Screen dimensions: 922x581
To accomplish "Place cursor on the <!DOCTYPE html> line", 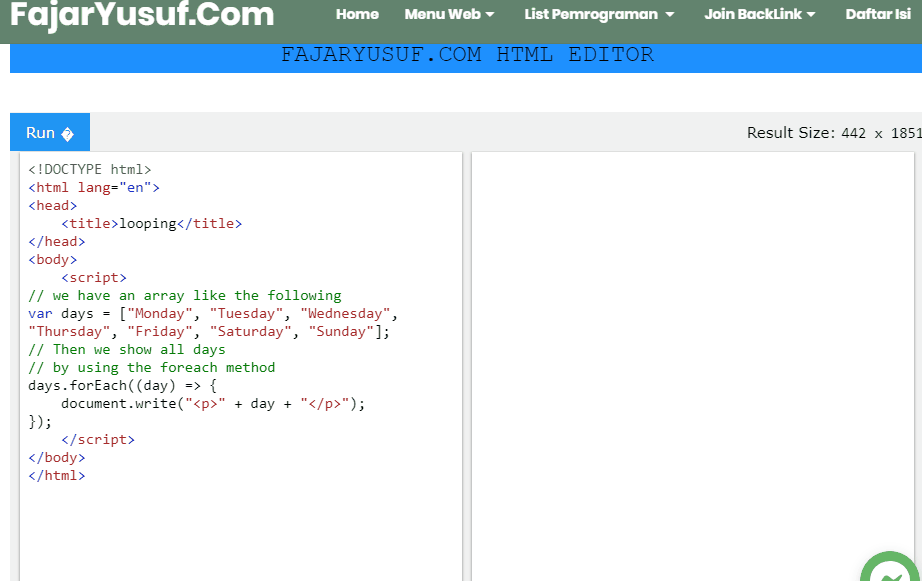I will coord(90,169).
